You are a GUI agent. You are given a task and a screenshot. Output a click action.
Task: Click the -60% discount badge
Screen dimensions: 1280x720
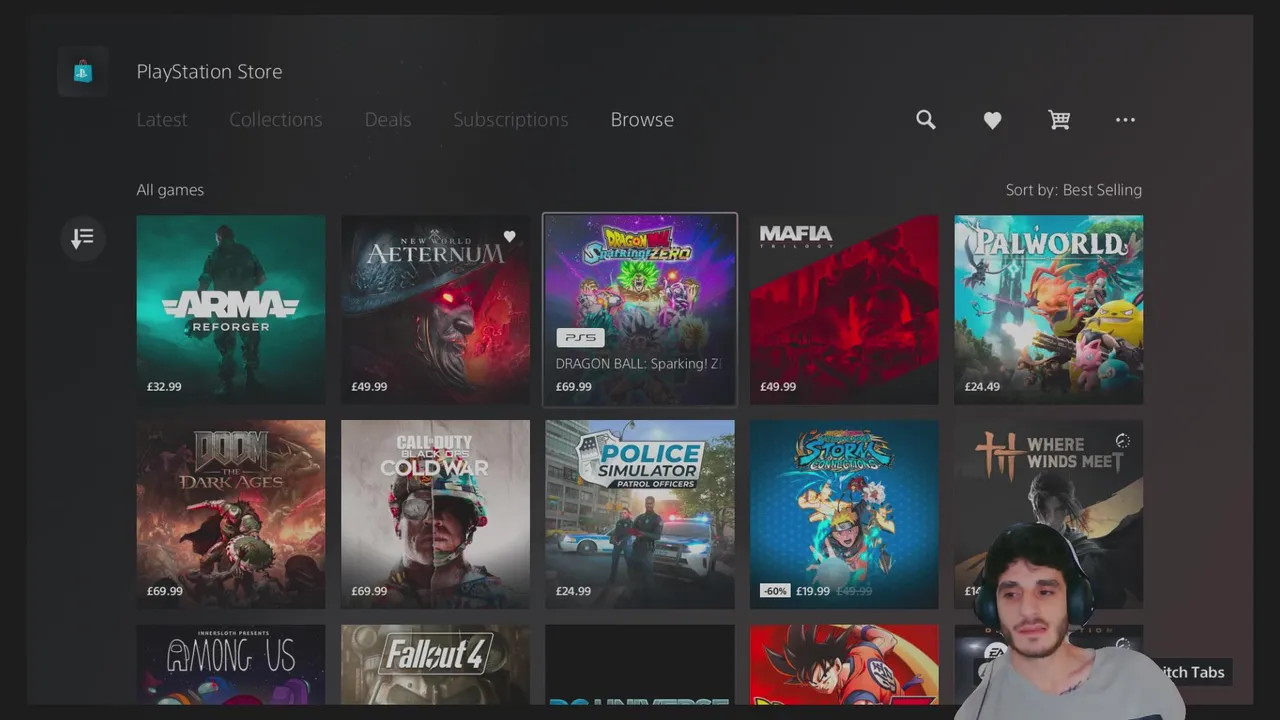[x=775, y=591]
